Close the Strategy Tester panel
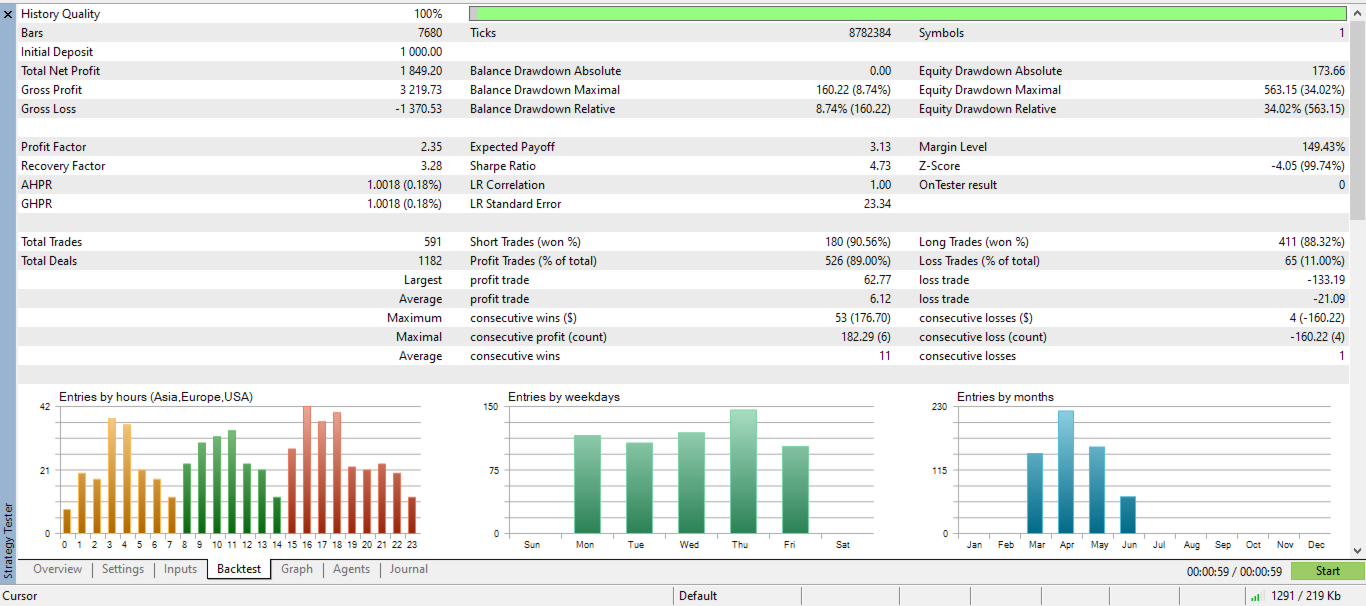 point(8,14)
